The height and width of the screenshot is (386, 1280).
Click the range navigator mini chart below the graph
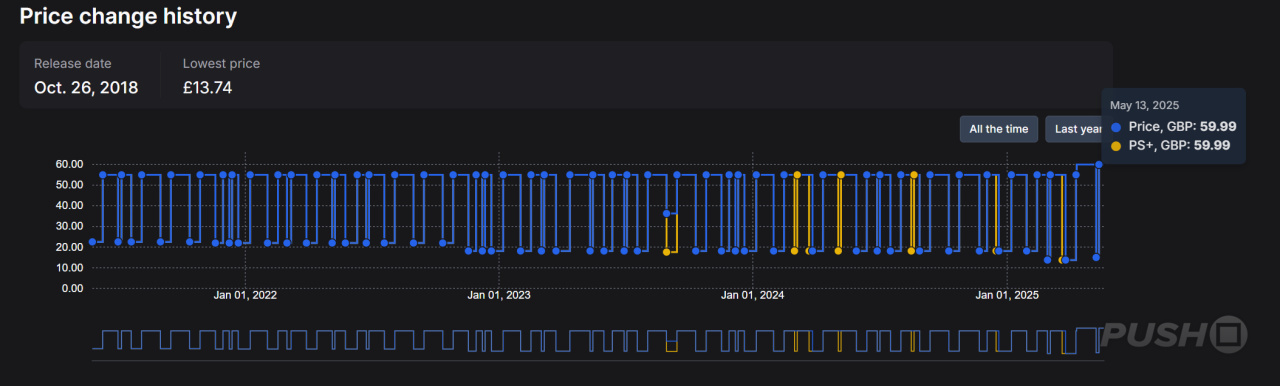point(597,340)
